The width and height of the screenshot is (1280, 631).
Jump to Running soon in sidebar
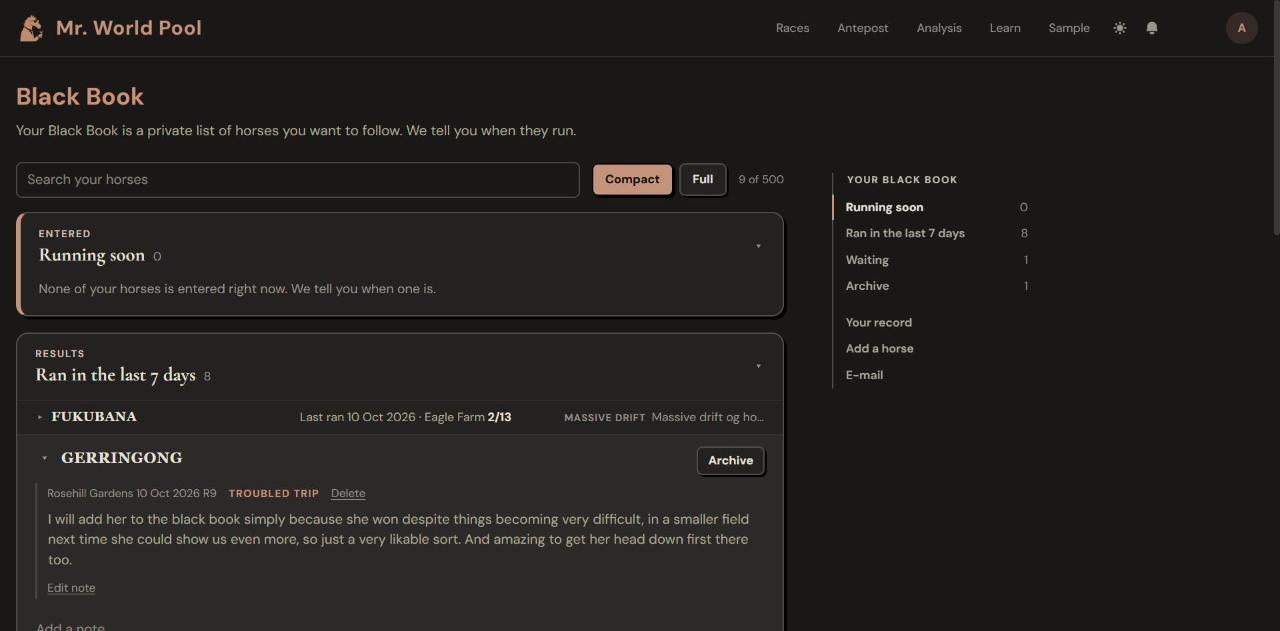pos(884,207)
